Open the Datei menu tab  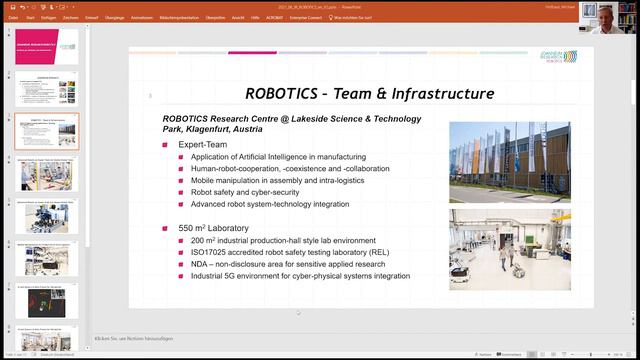13,18
